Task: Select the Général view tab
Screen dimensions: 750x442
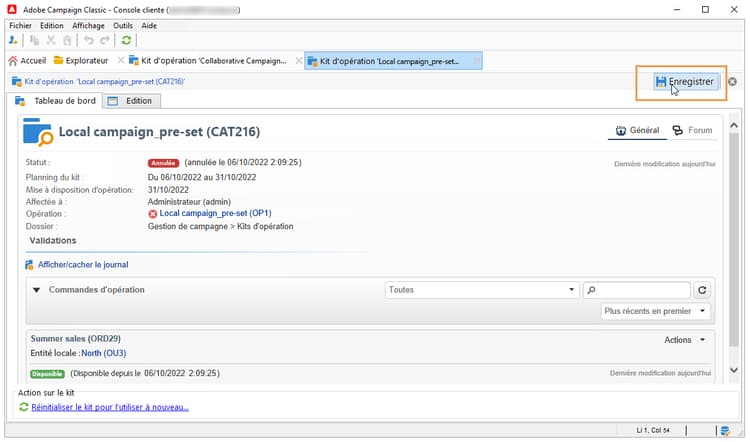Action: tap(637, 130)
